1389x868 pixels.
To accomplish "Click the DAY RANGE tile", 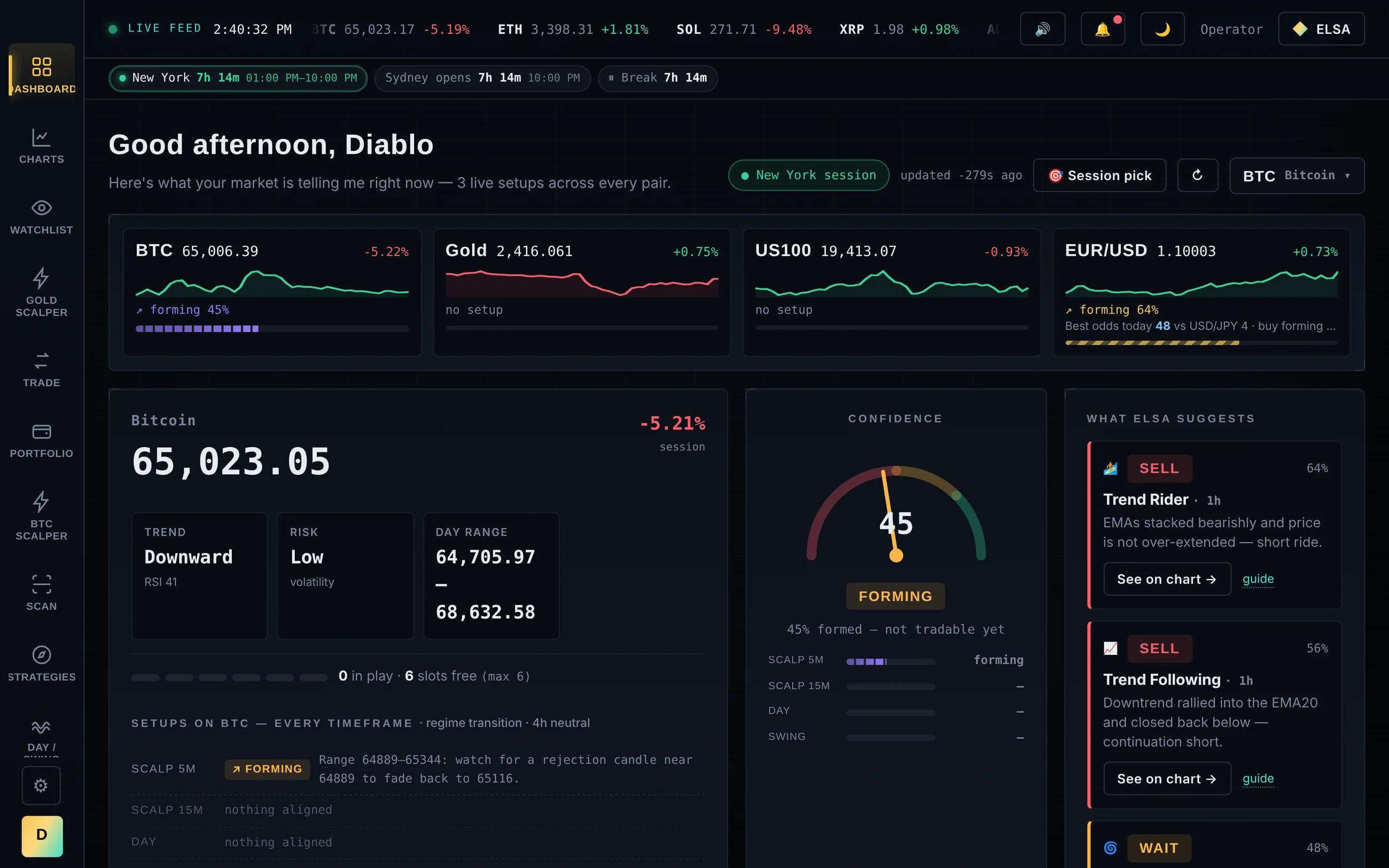I will pyautogui.click(x=491, y=576).
